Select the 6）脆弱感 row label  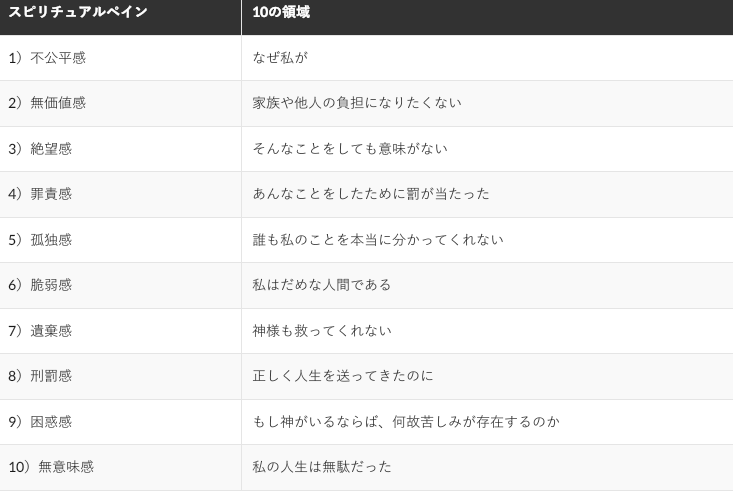tap(40, 285)
